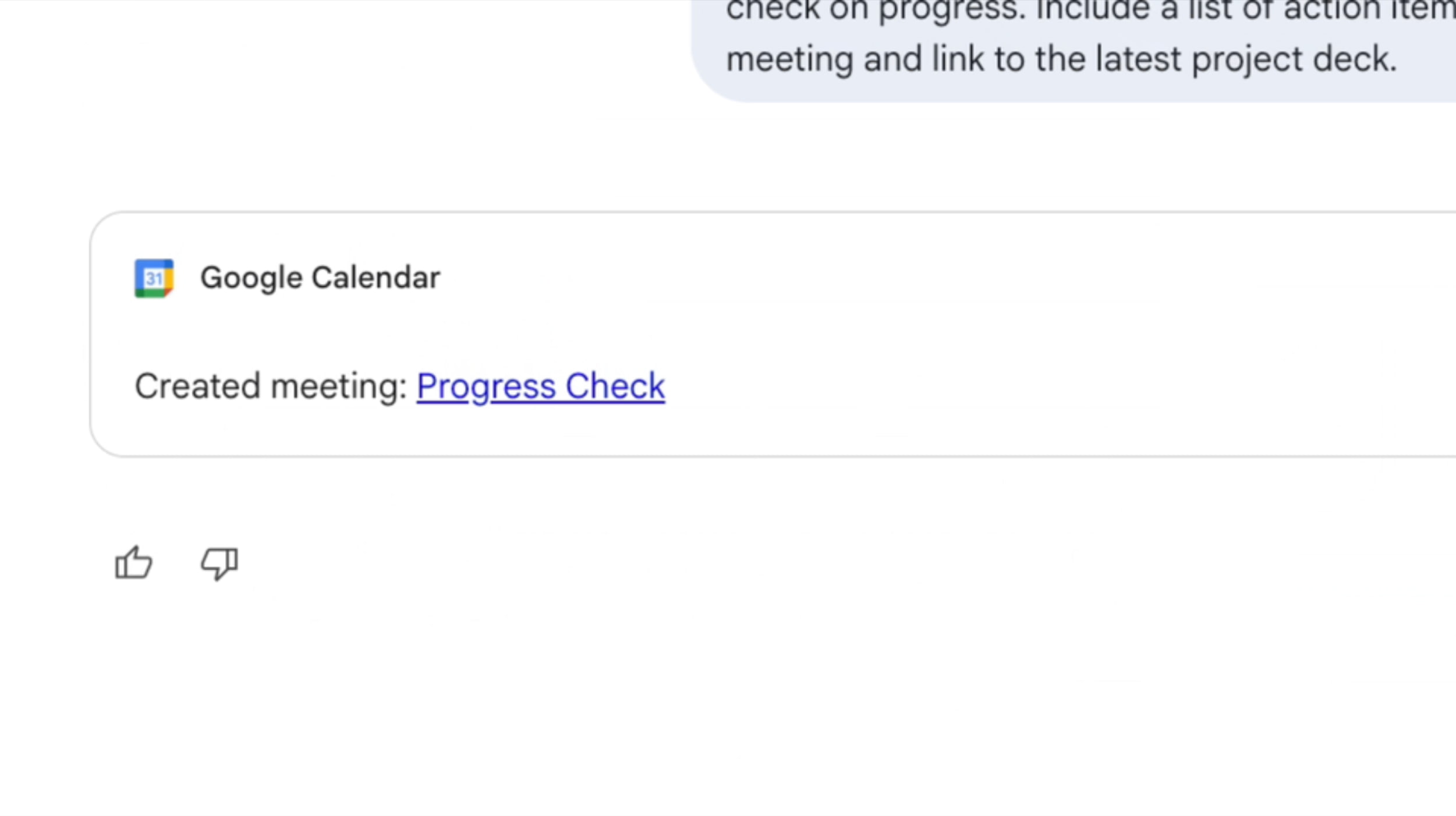Click the "Created meeting:" label text
Viewport: 1456px width, 816px height.
[271, 386]
